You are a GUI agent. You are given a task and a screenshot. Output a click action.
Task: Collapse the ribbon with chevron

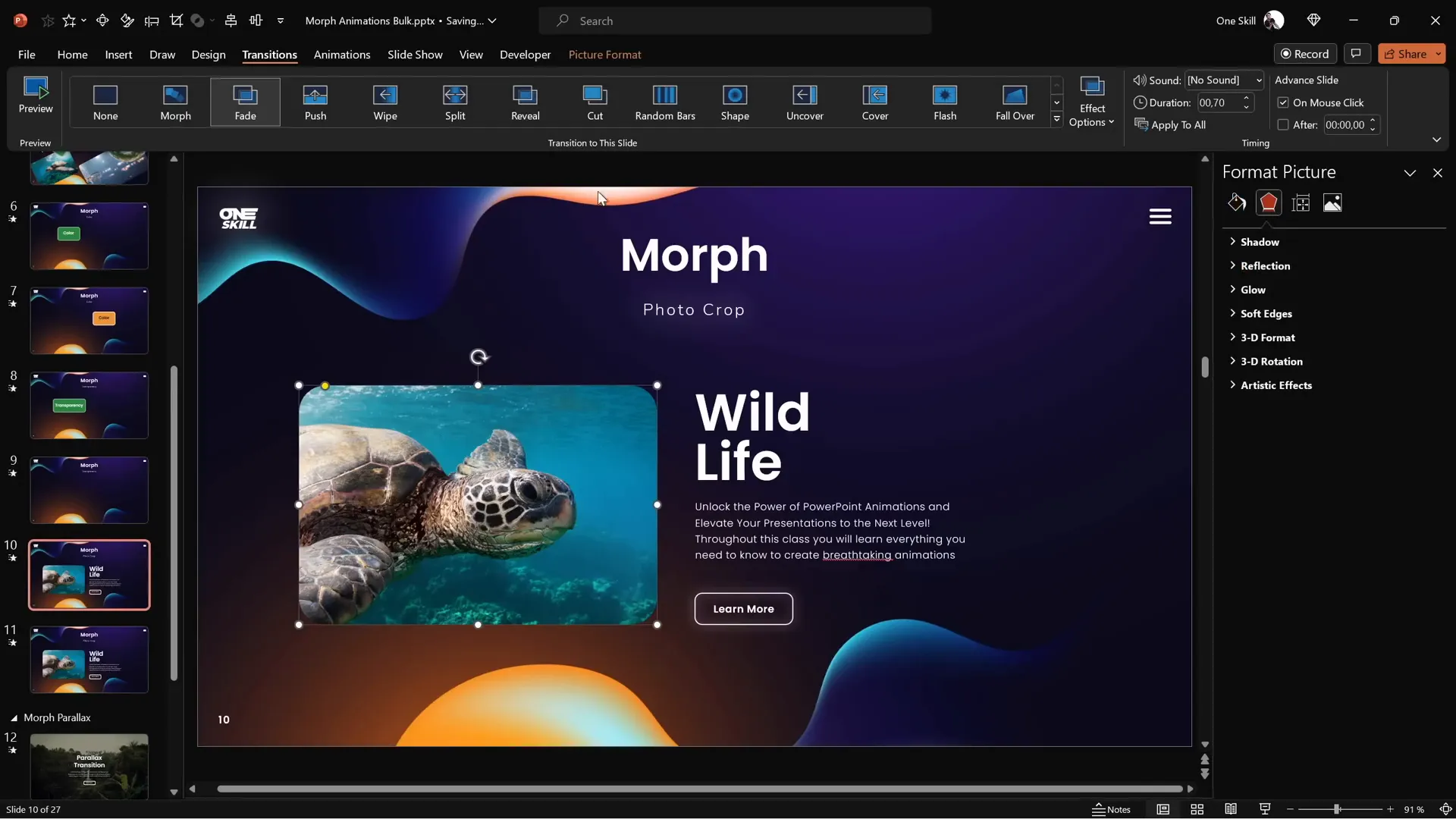[1436, 140]
